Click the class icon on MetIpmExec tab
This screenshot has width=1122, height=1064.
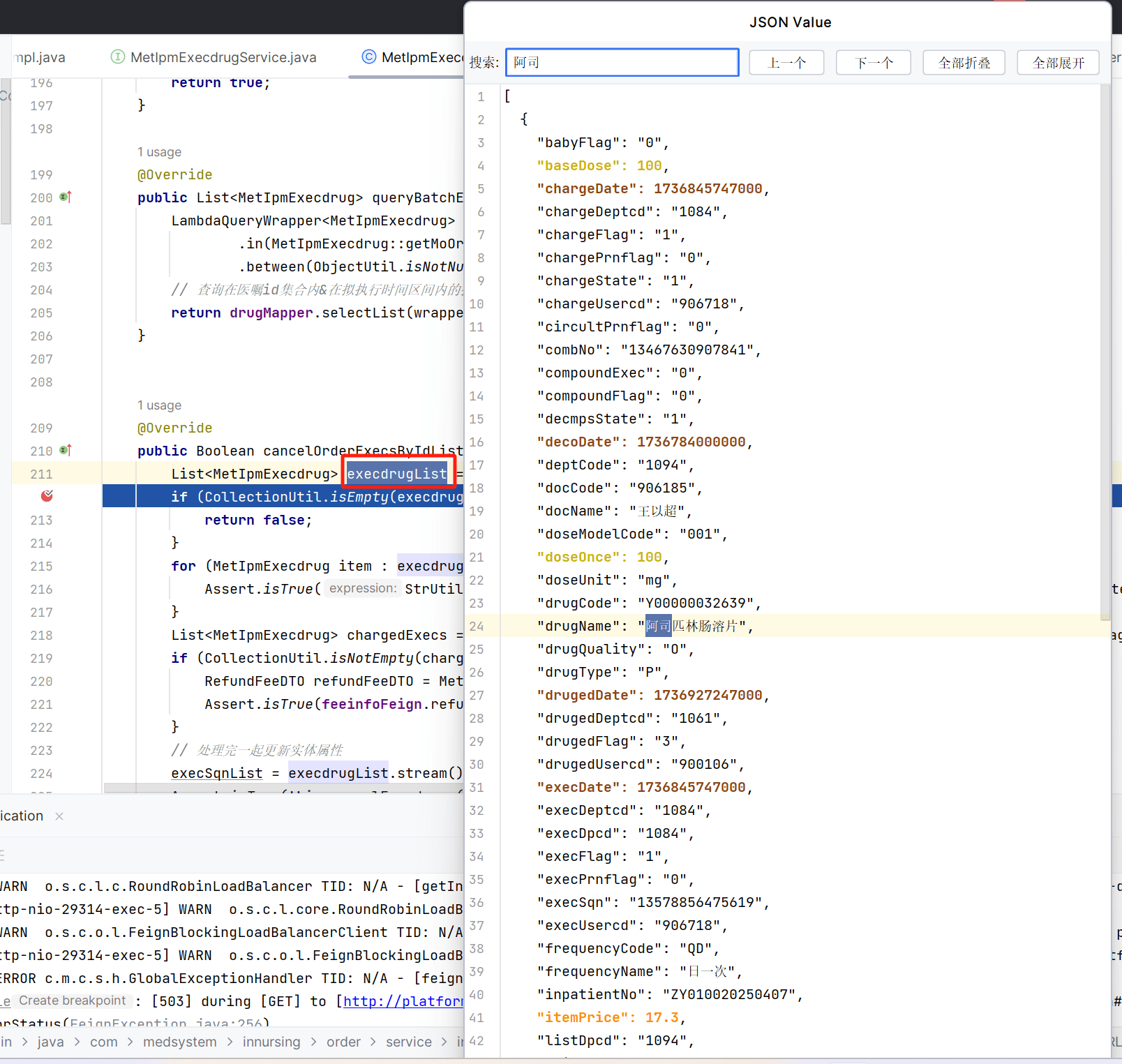tap(369, 57)
